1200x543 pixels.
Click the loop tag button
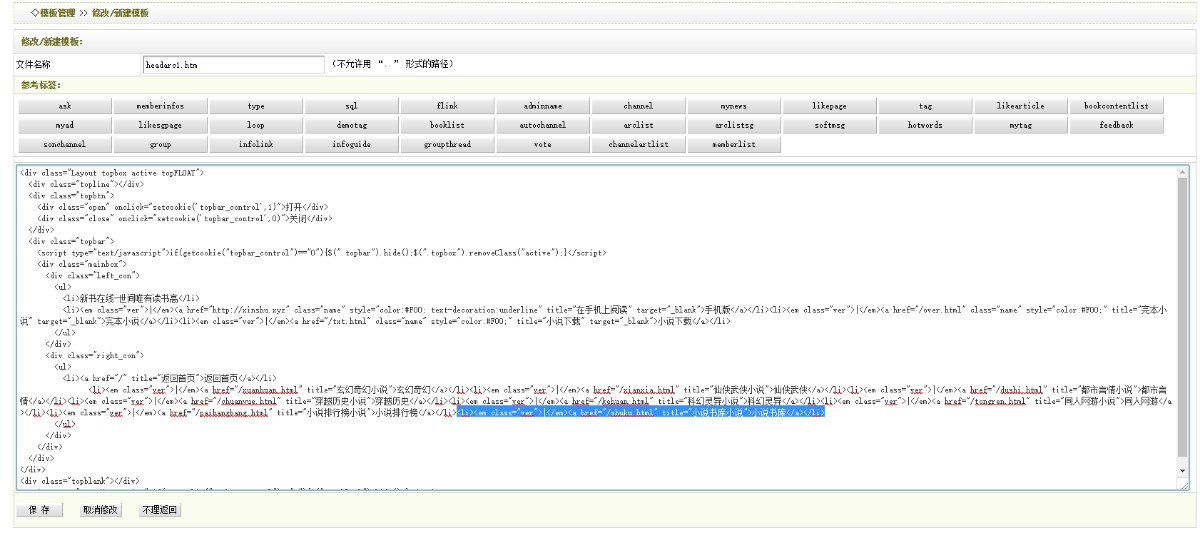coord(256,125)
